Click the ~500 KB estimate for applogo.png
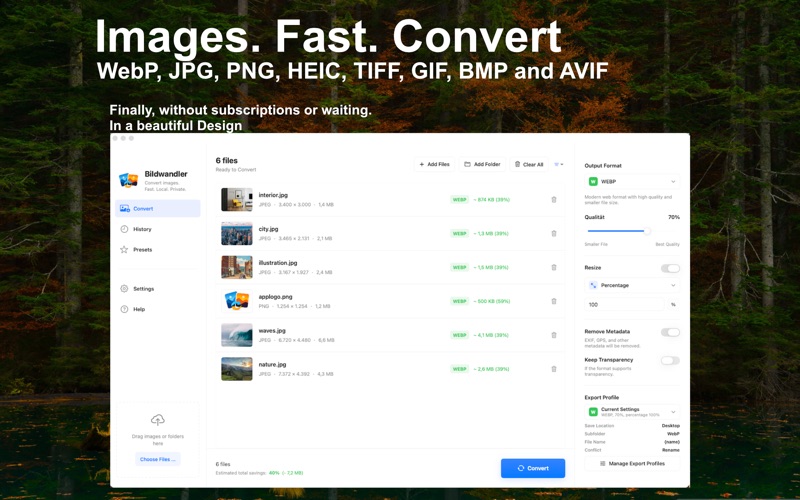This screenshot has height=500, width=800. [491, 301]
